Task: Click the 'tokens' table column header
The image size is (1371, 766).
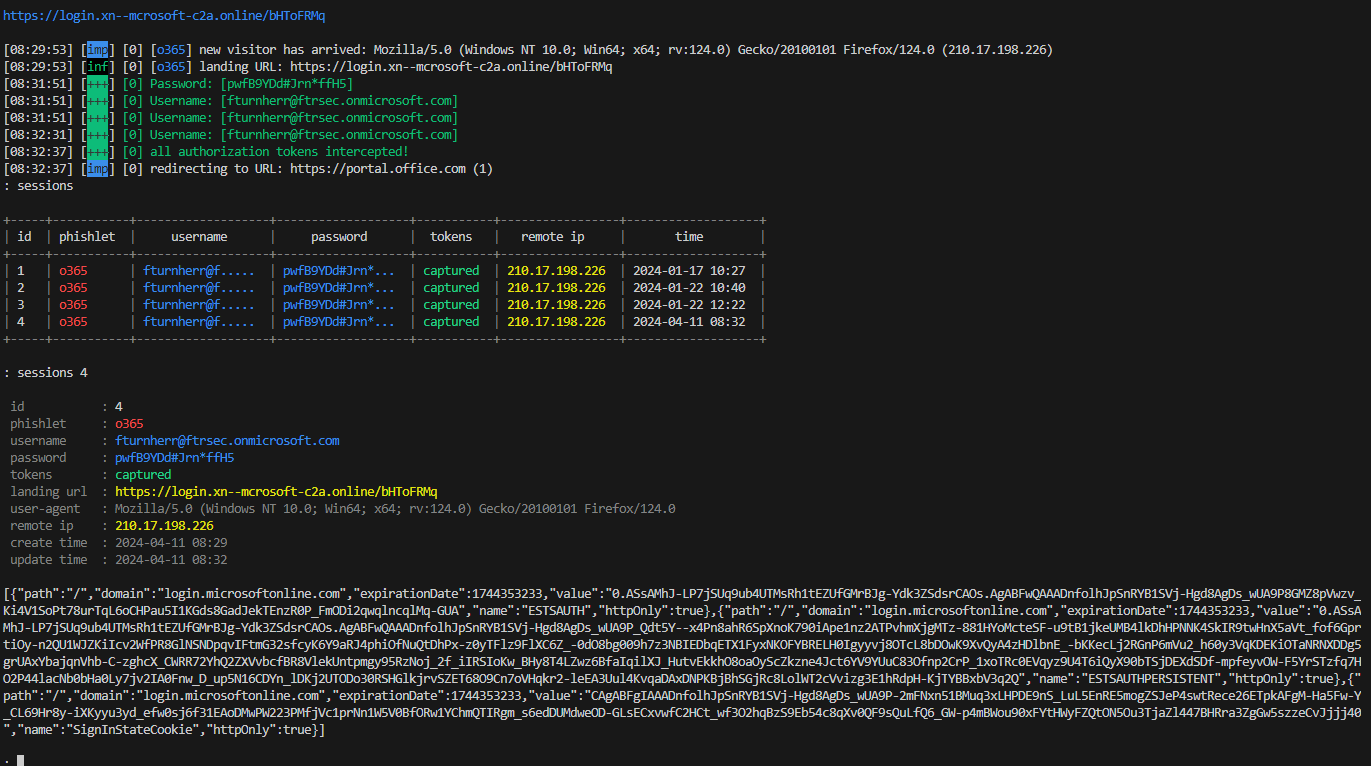Action: click(451, 237)
